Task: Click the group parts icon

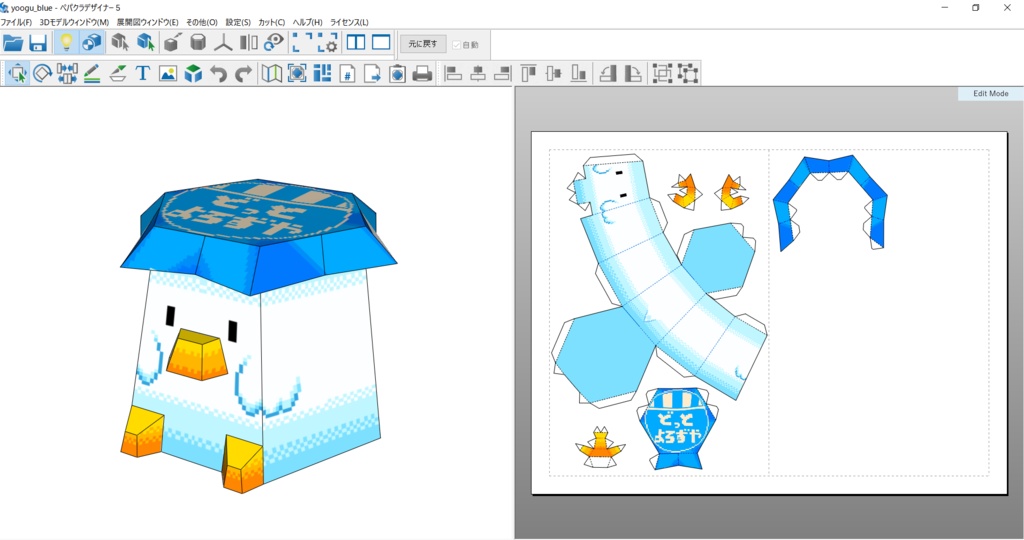Action: point(662,73)
